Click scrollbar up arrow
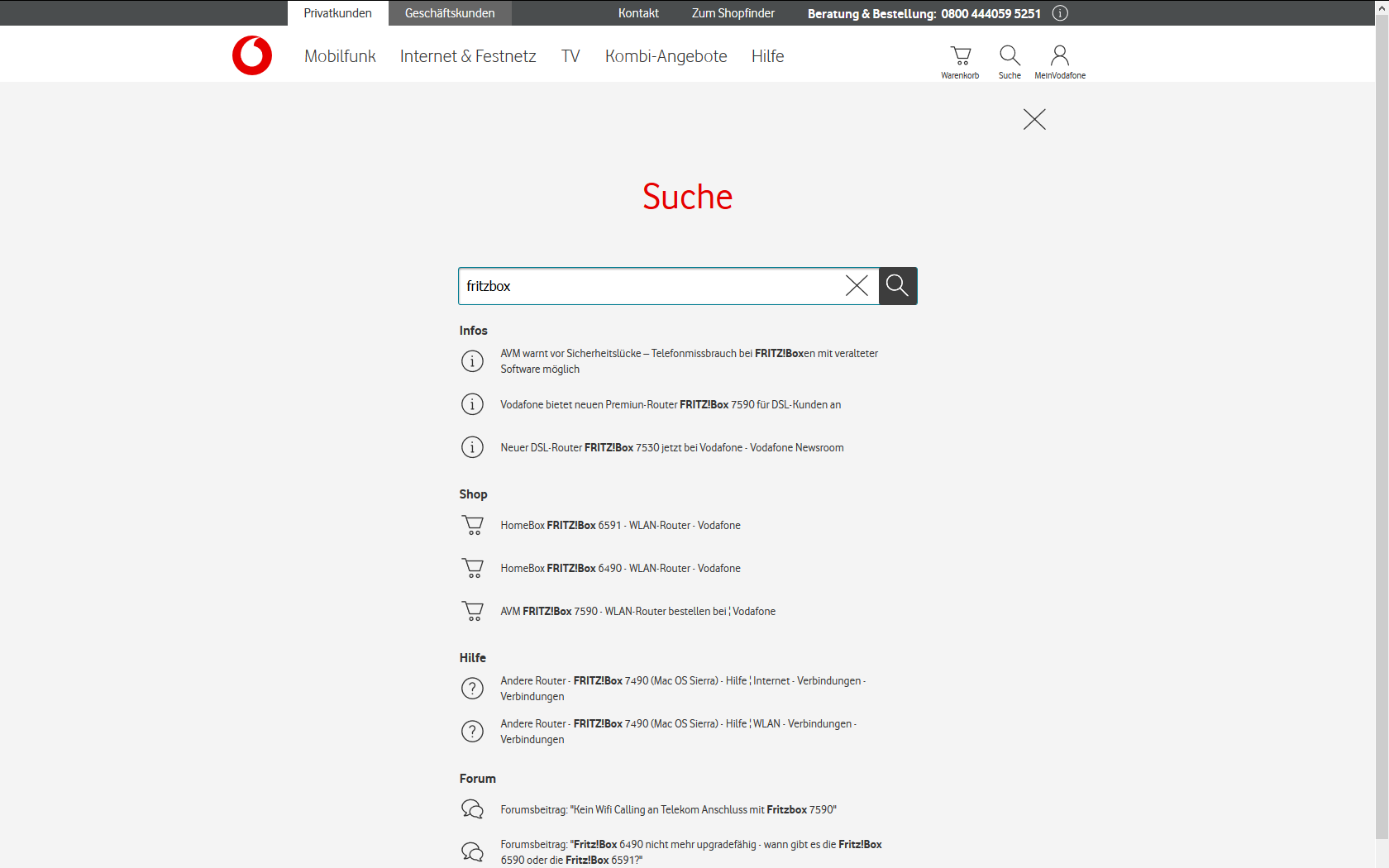The image size is (1389, 868). pos(1382,6)
